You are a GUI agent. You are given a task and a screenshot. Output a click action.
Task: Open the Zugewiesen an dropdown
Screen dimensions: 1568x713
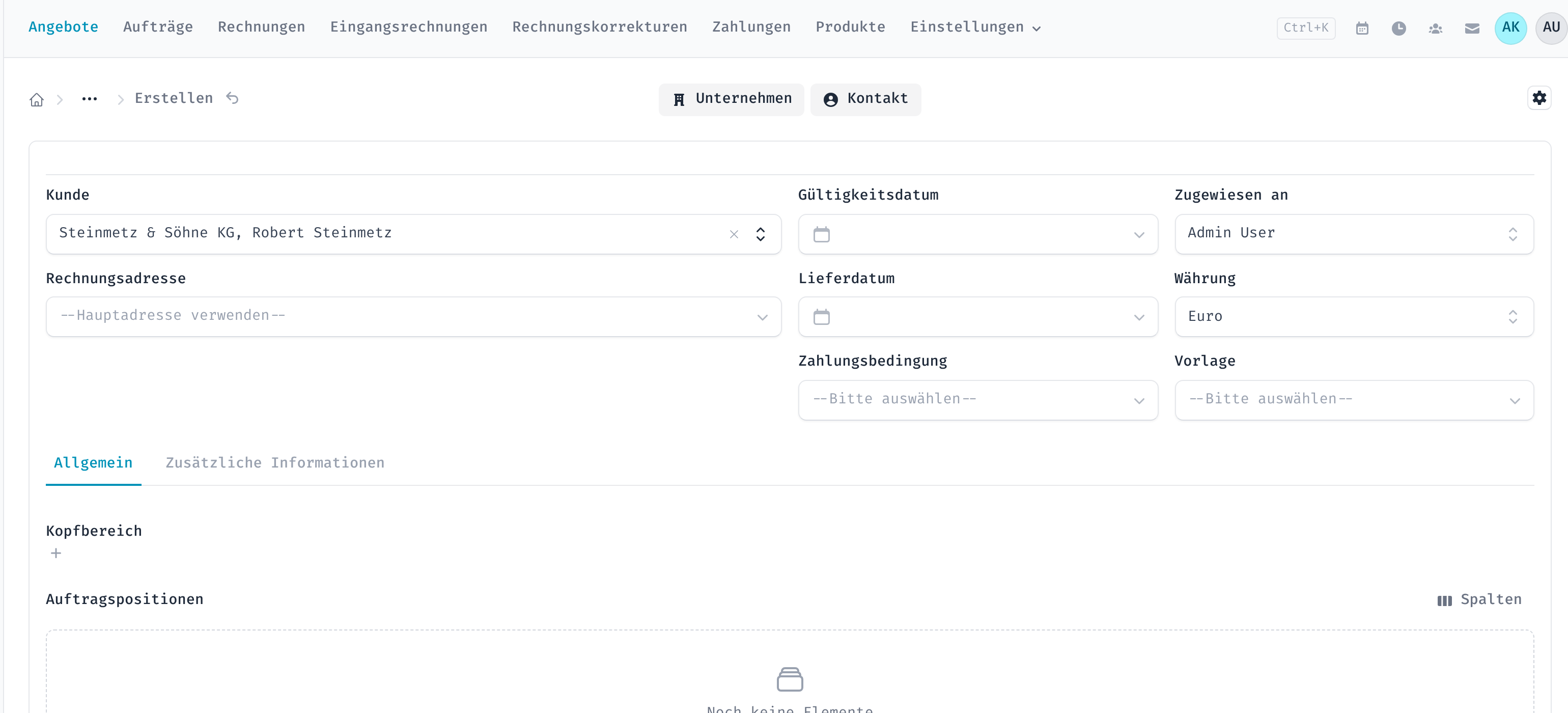pyautogui.click(x=1354, y=234)
